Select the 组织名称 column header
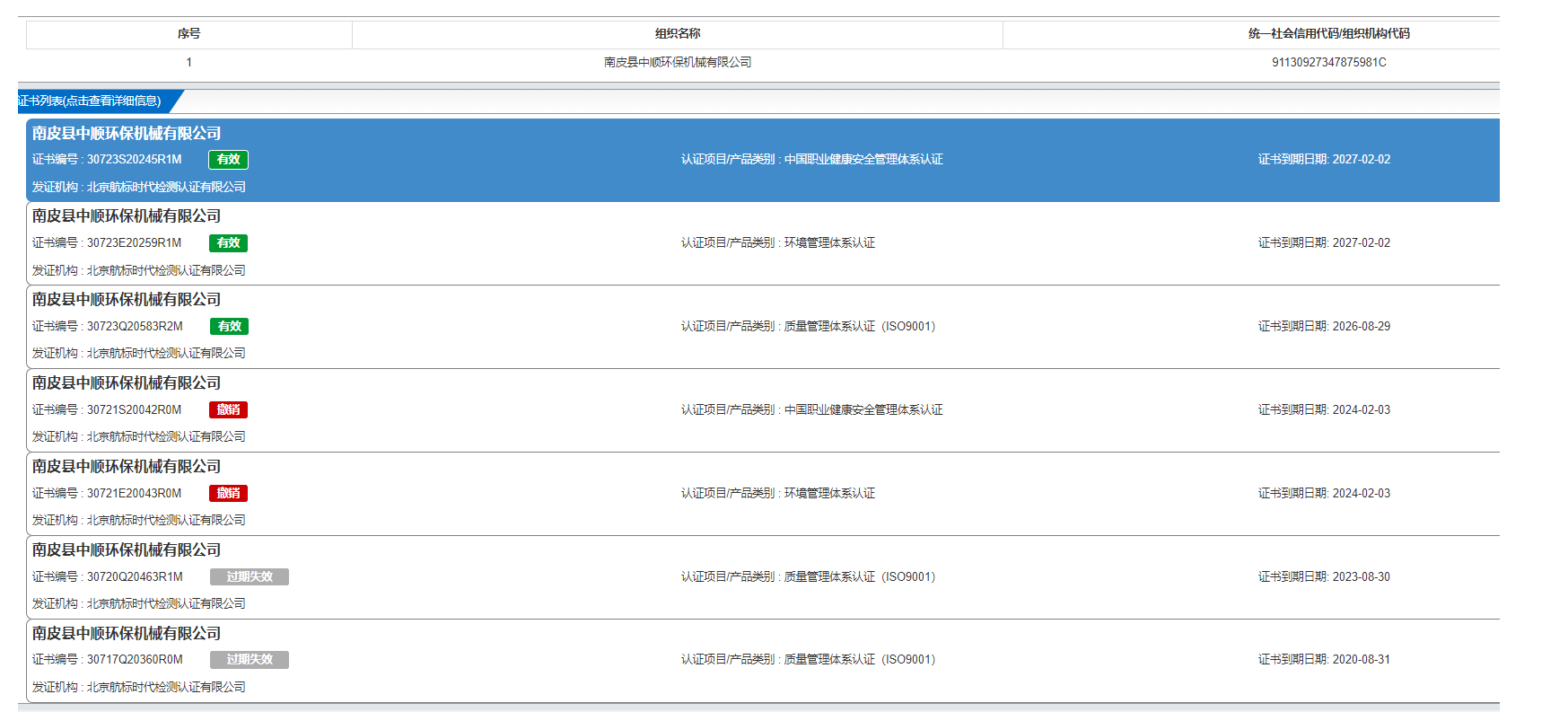This screenshot has width=1568, height=712. (x=678, y=34)
